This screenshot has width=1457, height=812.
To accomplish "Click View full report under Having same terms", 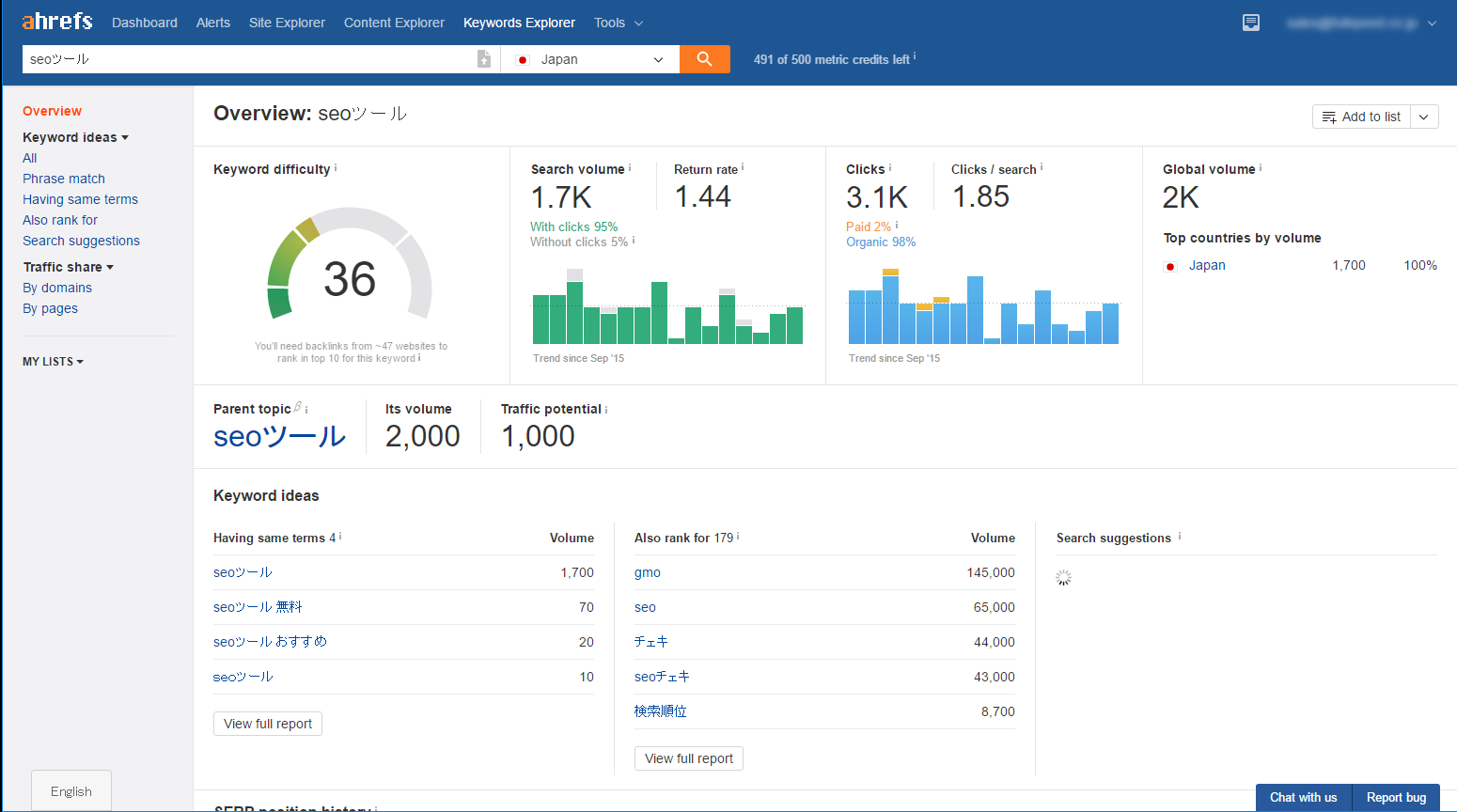I will tap(268, 724).
